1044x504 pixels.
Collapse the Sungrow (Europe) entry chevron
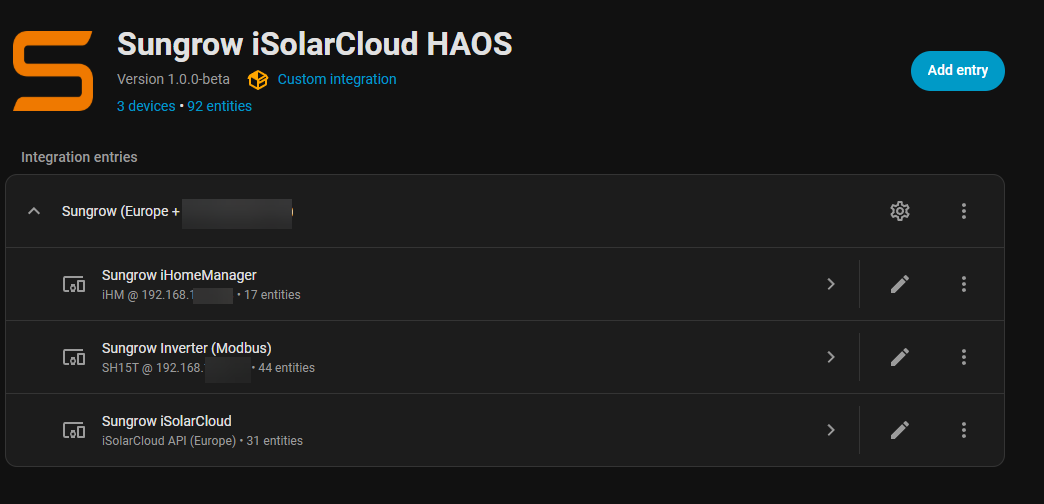click(34, 211)
